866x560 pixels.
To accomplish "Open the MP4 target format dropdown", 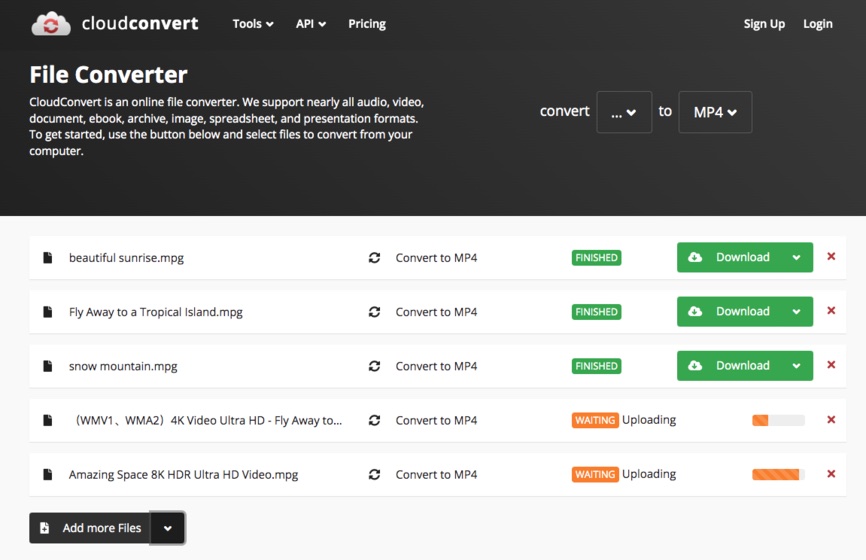I will pyautogui.click(x=715, y=113).
